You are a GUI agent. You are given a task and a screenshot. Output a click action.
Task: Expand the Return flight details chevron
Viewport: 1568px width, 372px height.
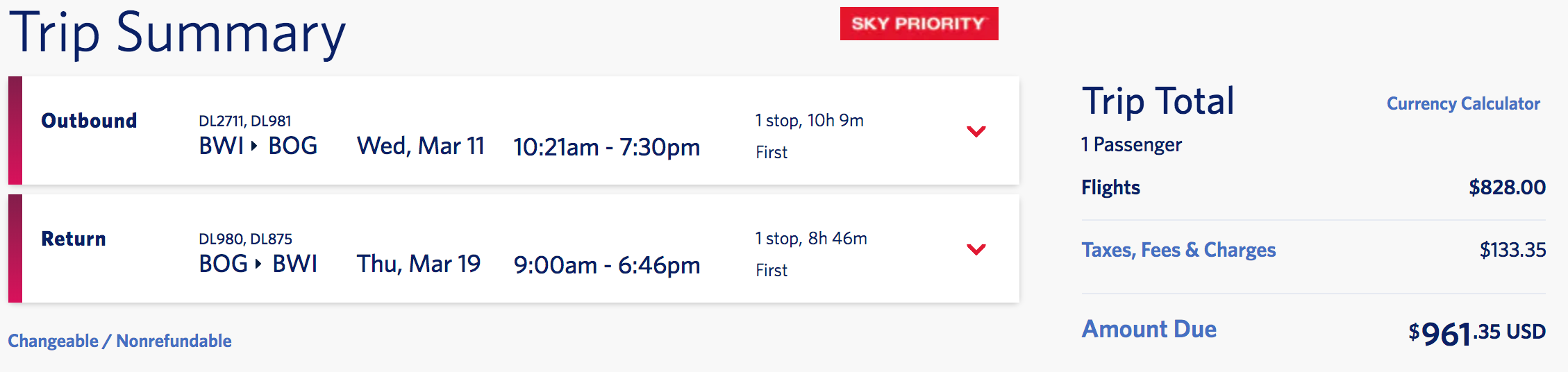(976, 249)
